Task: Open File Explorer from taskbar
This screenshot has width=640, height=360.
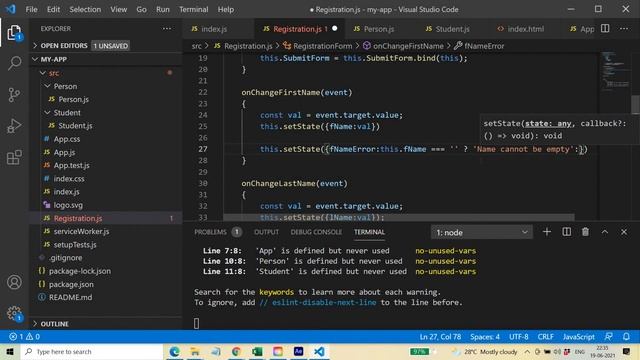Action: (195, 351)
